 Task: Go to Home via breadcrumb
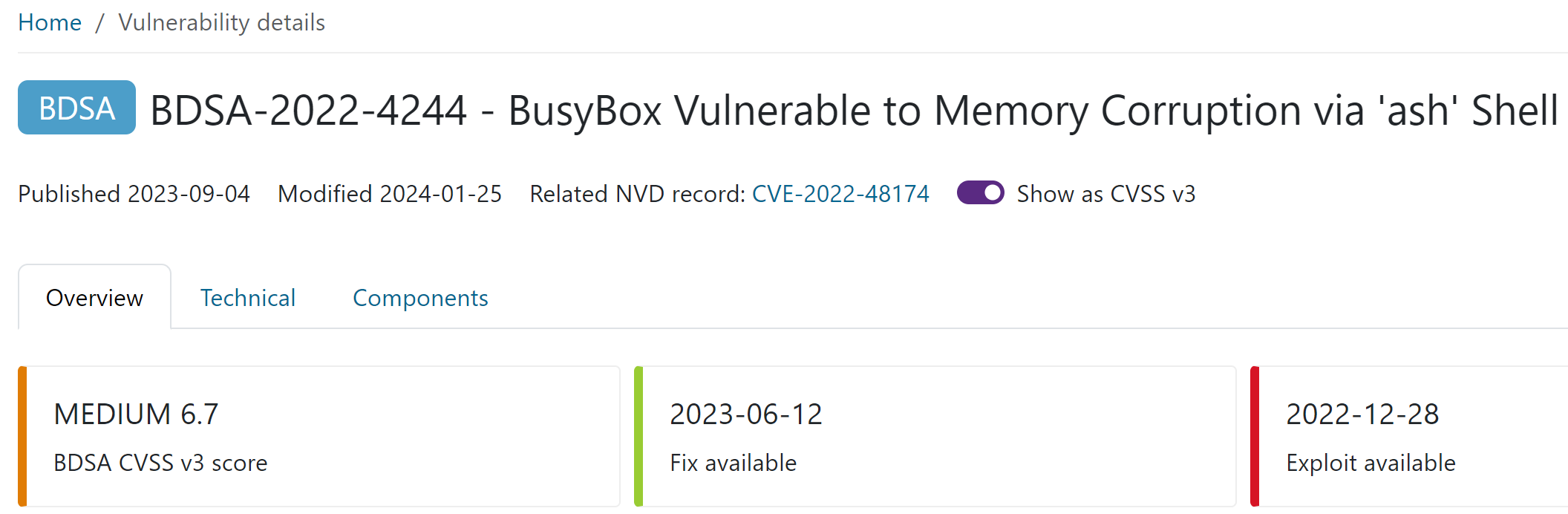tap(50, 23)
